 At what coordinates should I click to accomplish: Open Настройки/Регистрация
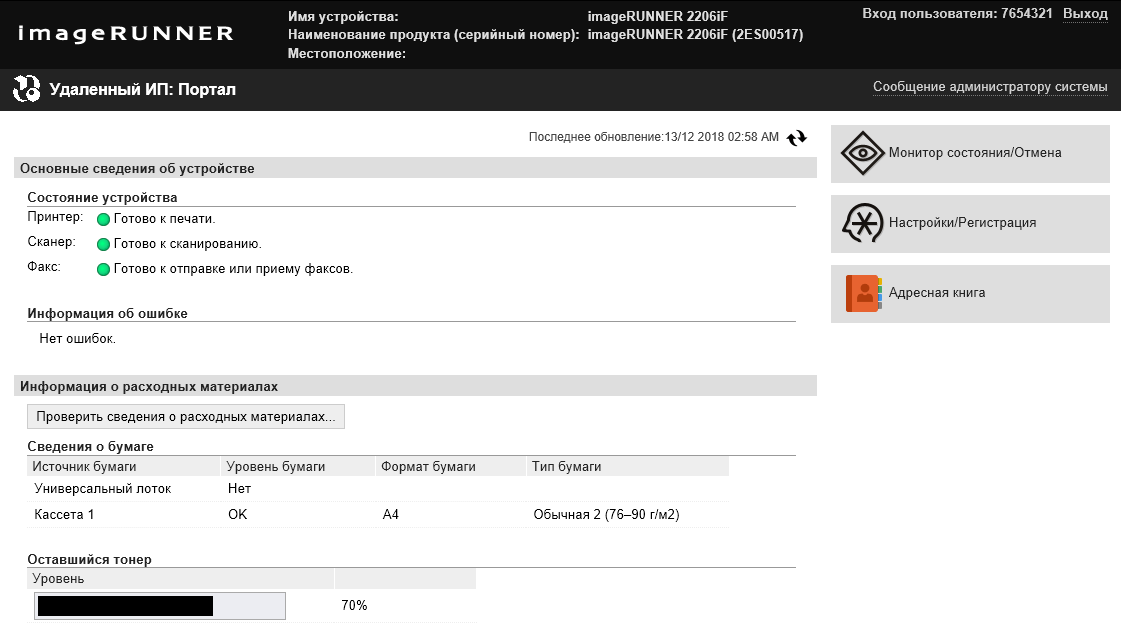point(970,224)
